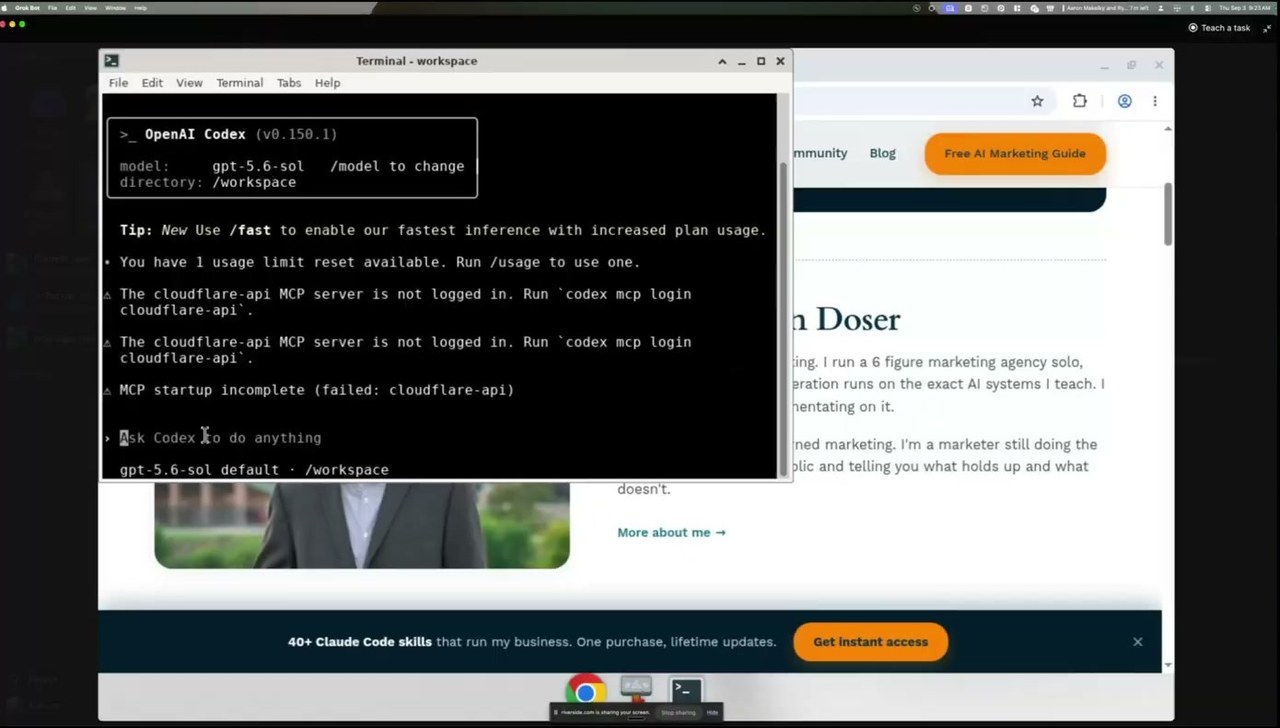1280x728 pixels.
Task: Minimize the Terminal workspace window
Action: pyautogui.click(x=742, y=61)
